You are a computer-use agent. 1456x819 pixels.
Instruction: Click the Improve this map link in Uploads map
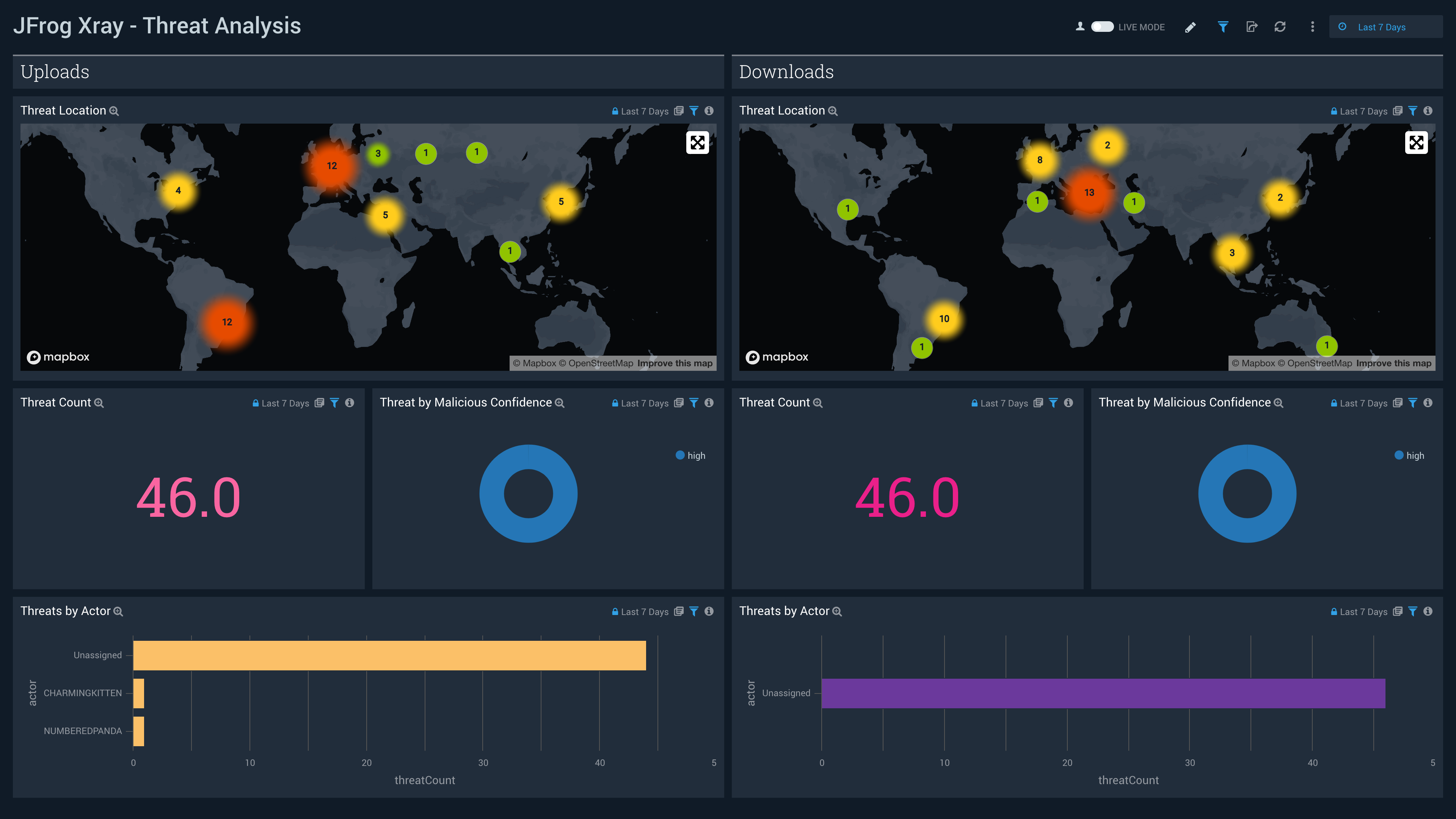pos(675,364)
